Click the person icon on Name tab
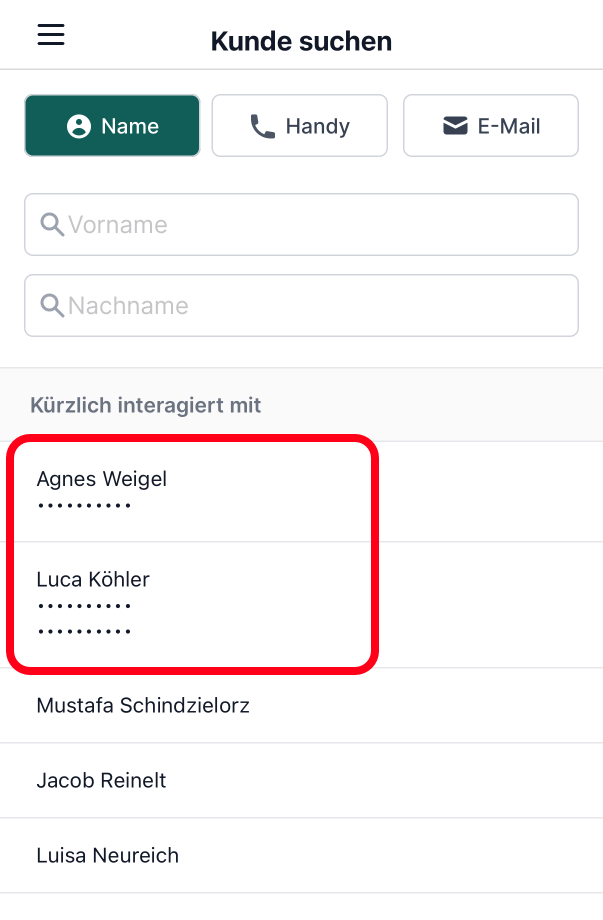This screenshot has height=920, width=603. (79, 127)
